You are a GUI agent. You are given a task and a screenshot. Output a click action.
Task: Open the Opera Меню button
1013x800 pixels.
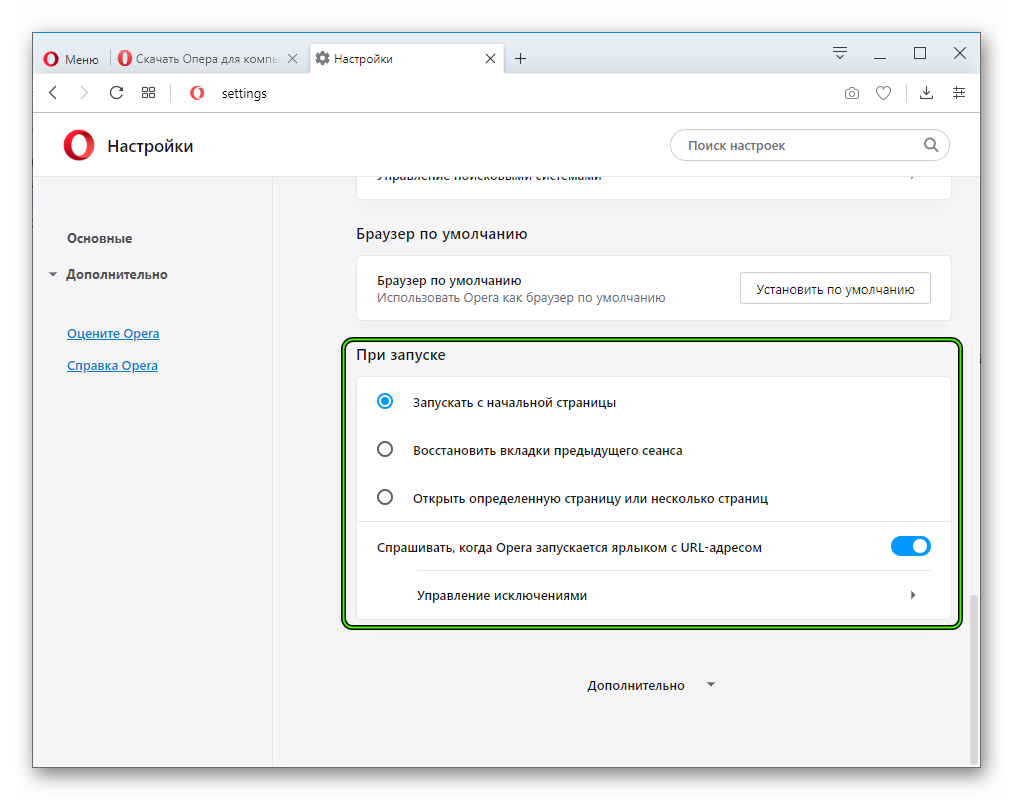71,59
